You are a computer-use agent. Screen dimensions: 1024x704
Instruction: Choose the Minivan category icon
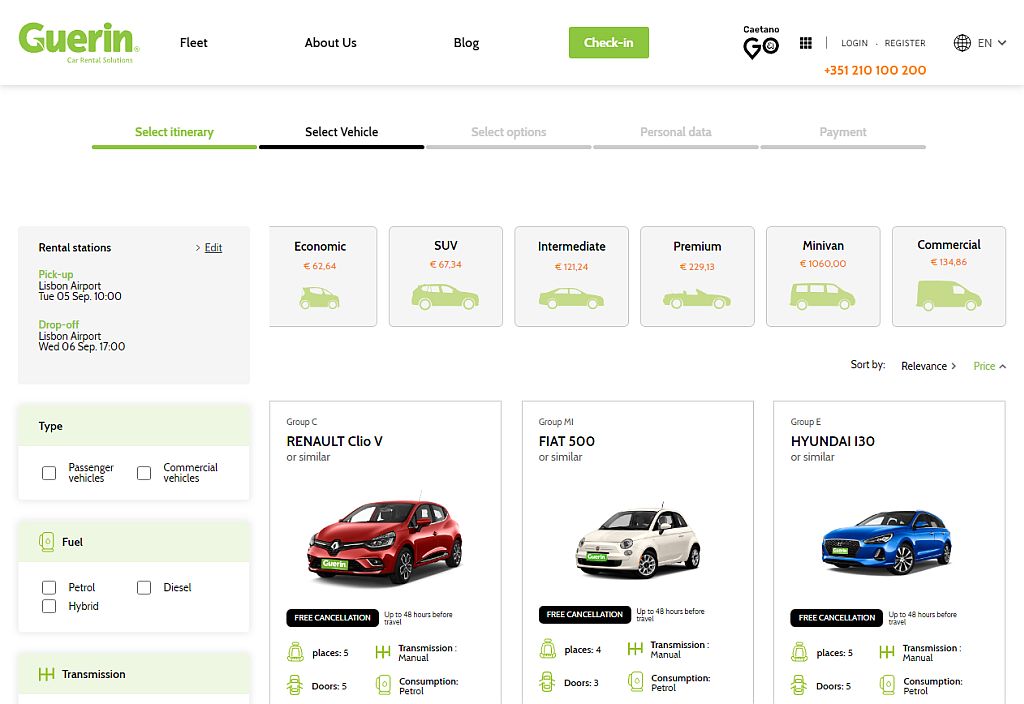click(x=822, y=296)
